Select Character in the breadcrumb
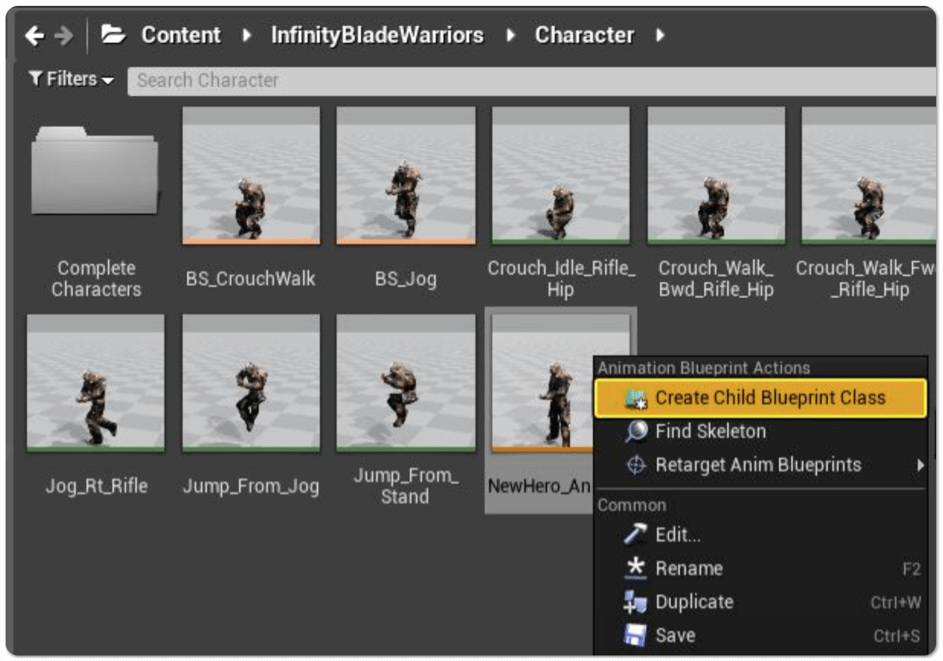The width and height of the screenshot is (943, 661). click(x=584, y=35)
